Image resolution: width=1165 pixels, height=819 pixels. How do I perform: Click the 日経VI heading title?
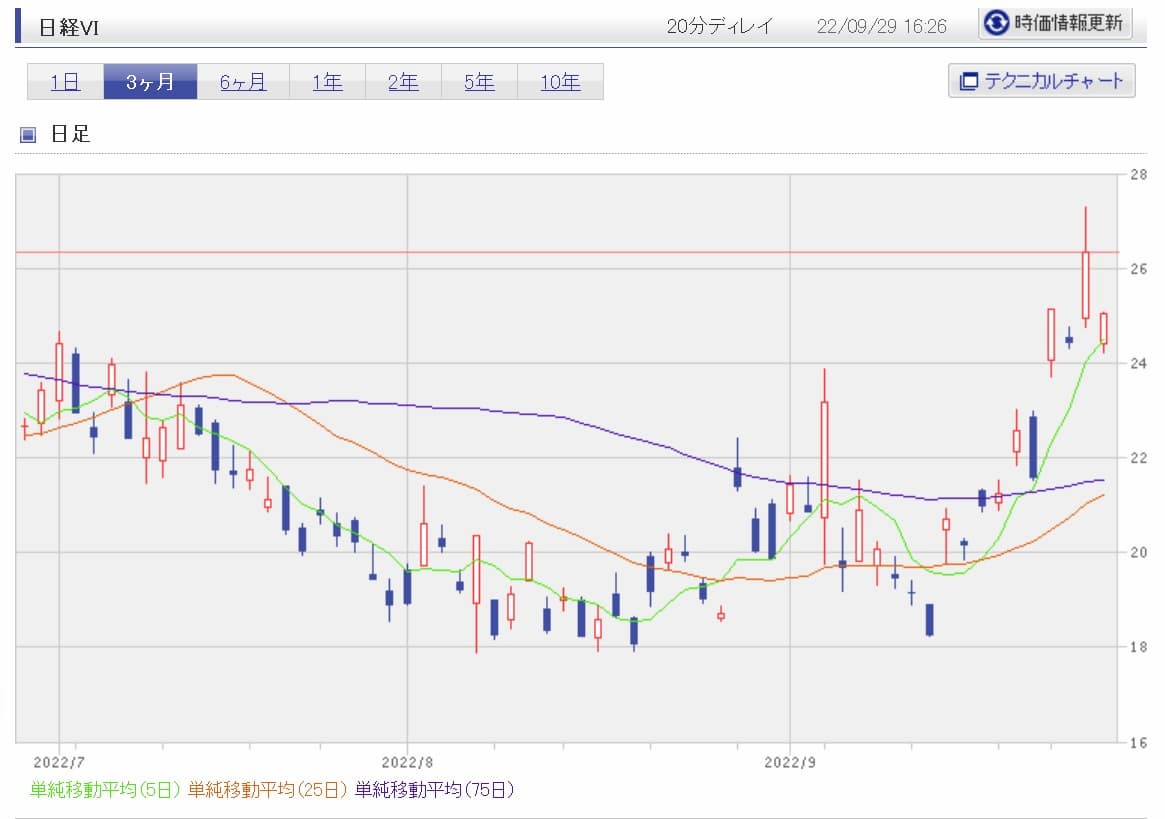tap(68, 27)
